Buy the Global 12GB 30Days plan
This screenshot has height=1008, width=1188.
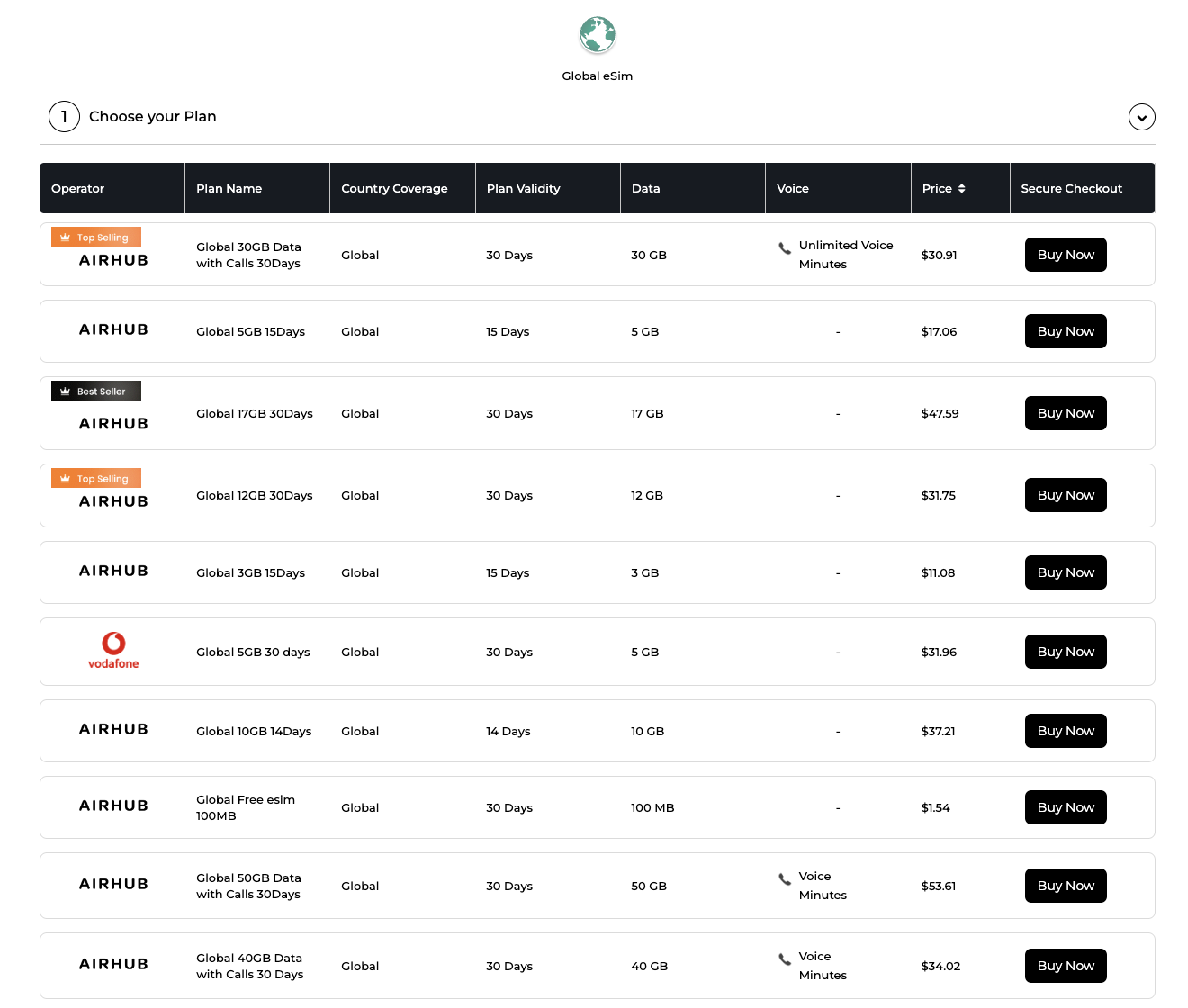[x=1066, y=495]
